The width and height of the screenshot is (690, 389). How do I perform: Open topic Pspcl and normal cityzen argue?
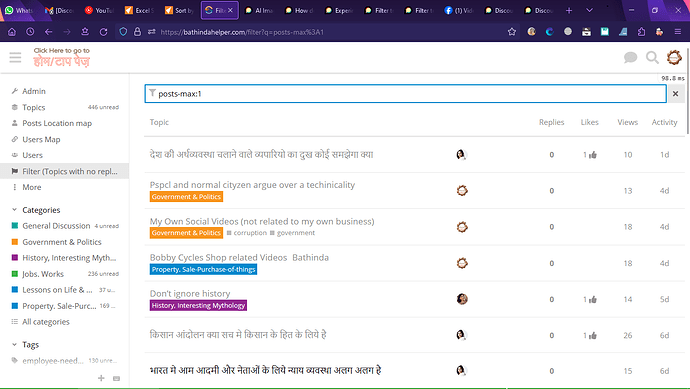(x=252, y=185)
